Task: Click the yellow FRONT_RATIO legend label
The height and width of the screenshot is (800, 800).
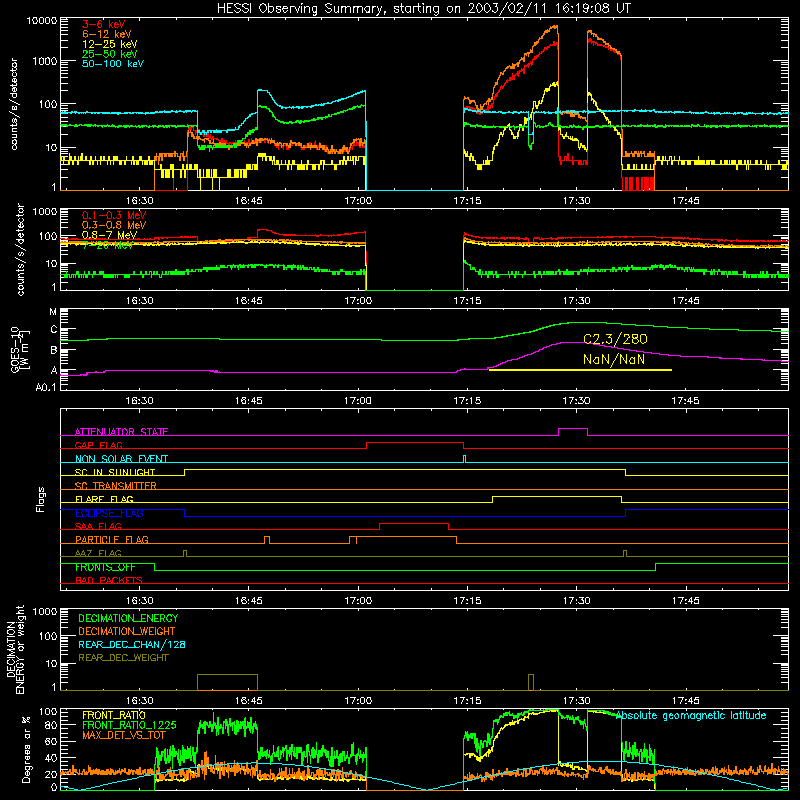Action: click(114, 715)
